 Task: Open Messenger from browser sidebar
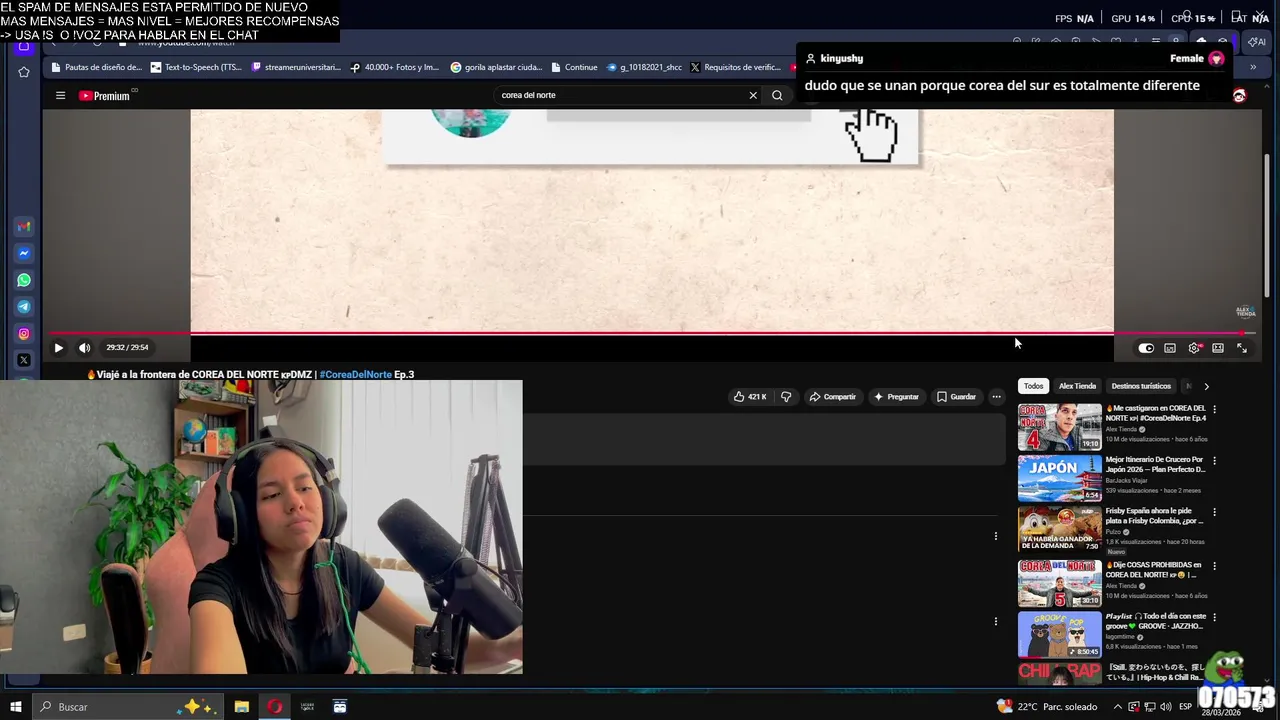(x=24, y=254)
